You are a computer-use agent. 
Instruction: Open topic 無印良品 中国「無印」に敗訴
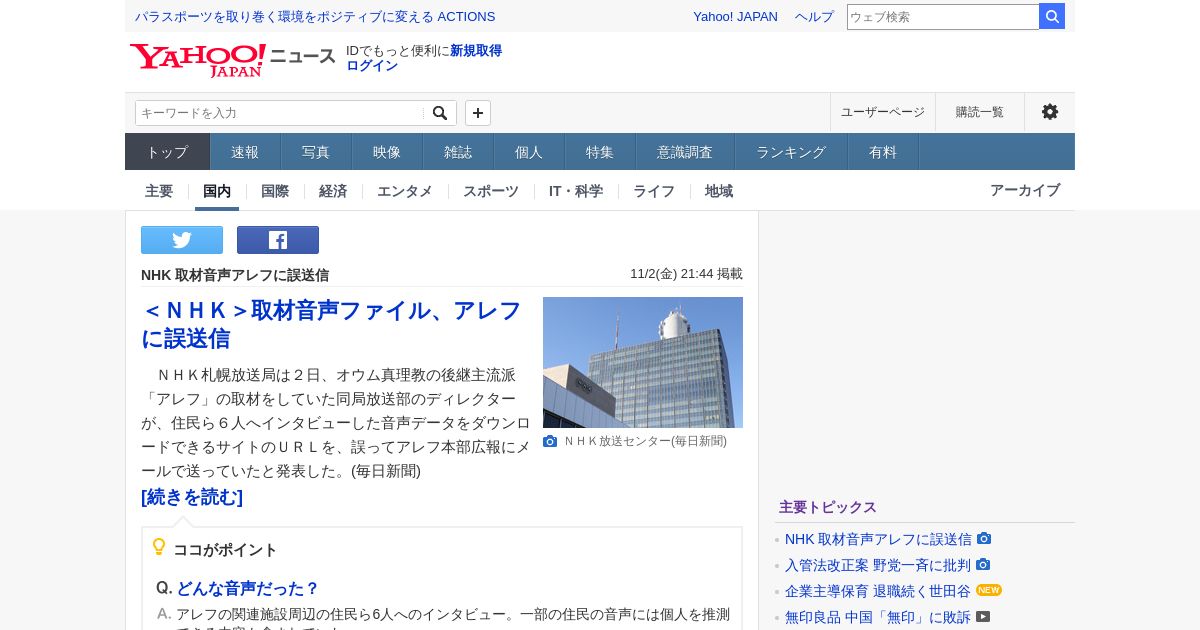878,617
